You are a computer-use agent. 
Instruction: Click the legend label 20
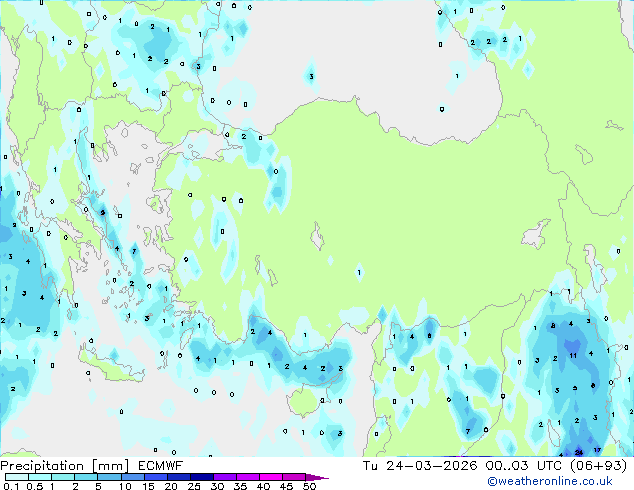point(171,486)
